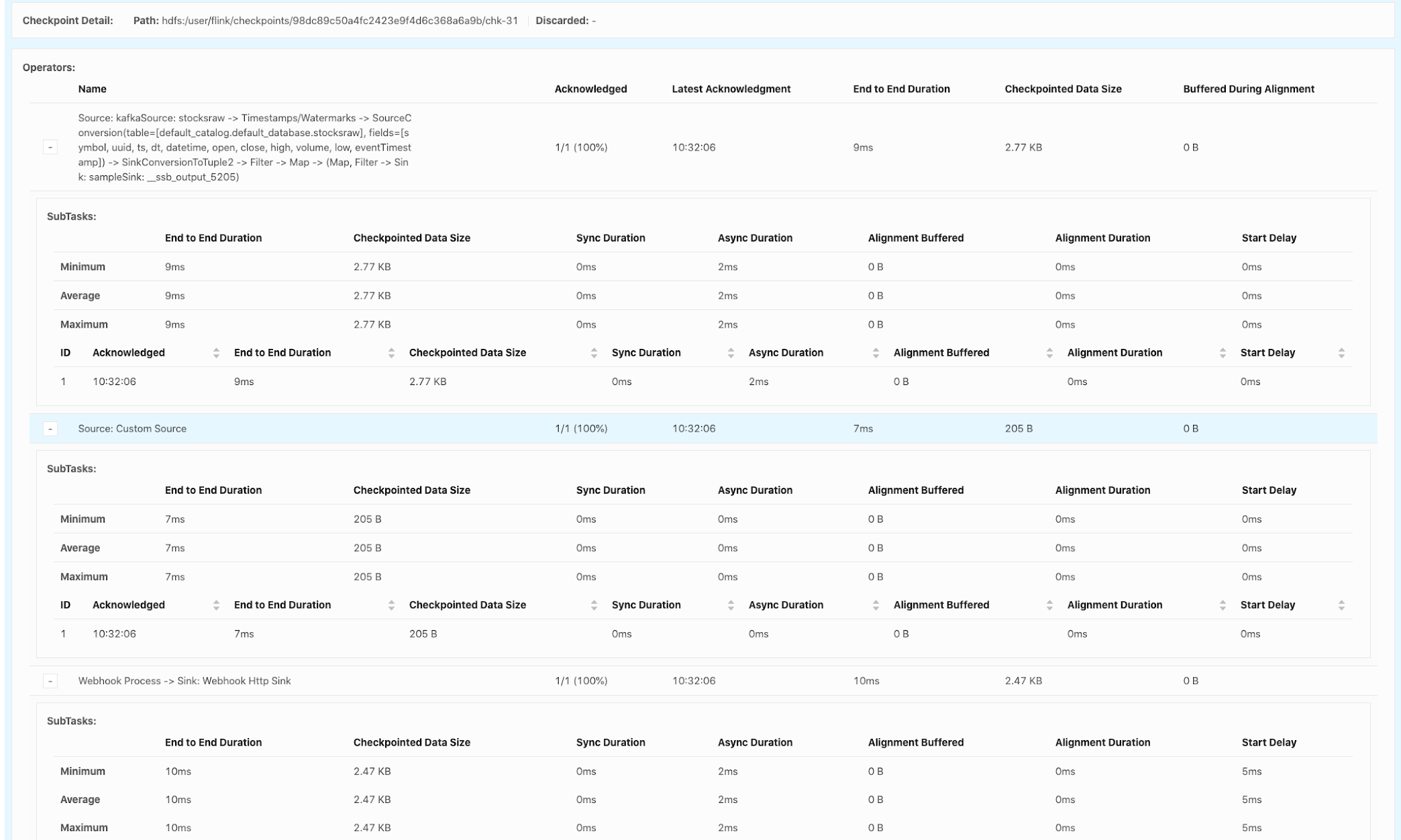Sort Custom Source subtasks by Acknowledged time
1401x840 pixels.
pyautogui.click(x=216, y=605)
